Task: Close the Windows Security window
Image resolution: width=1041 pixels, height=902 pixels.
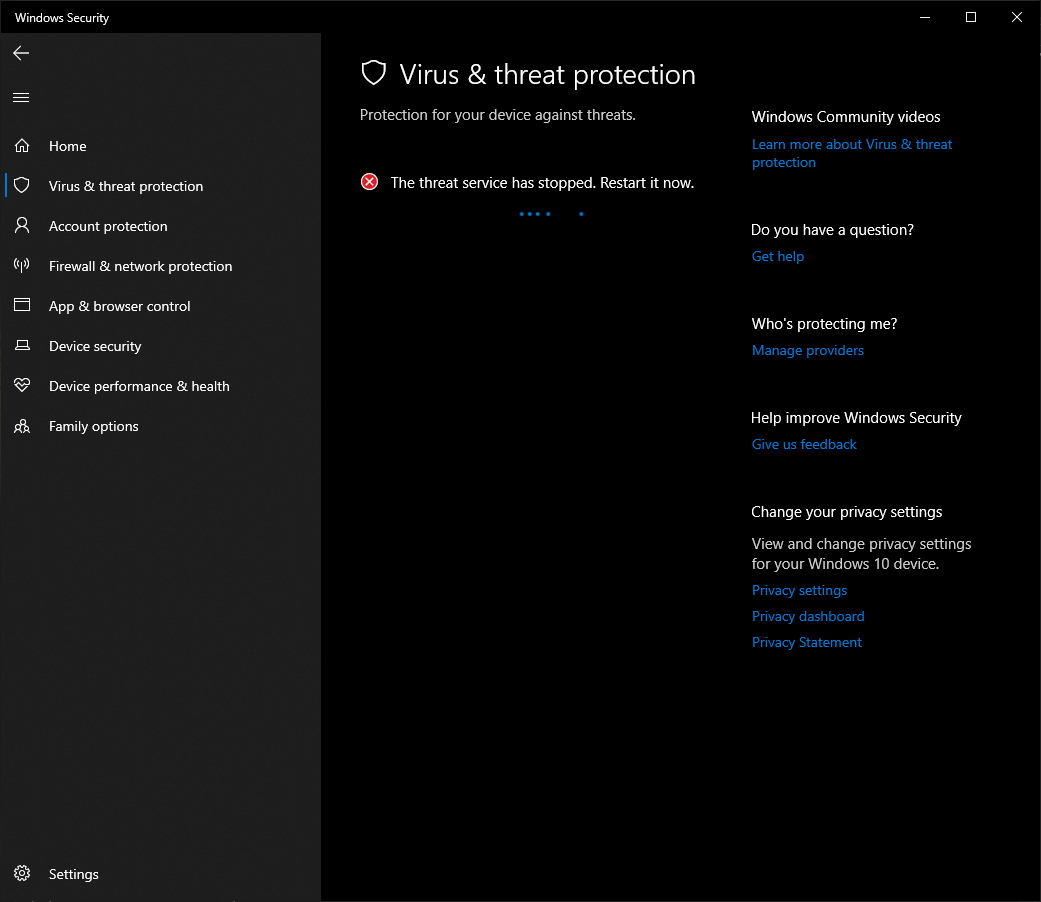Action: 1016,17
